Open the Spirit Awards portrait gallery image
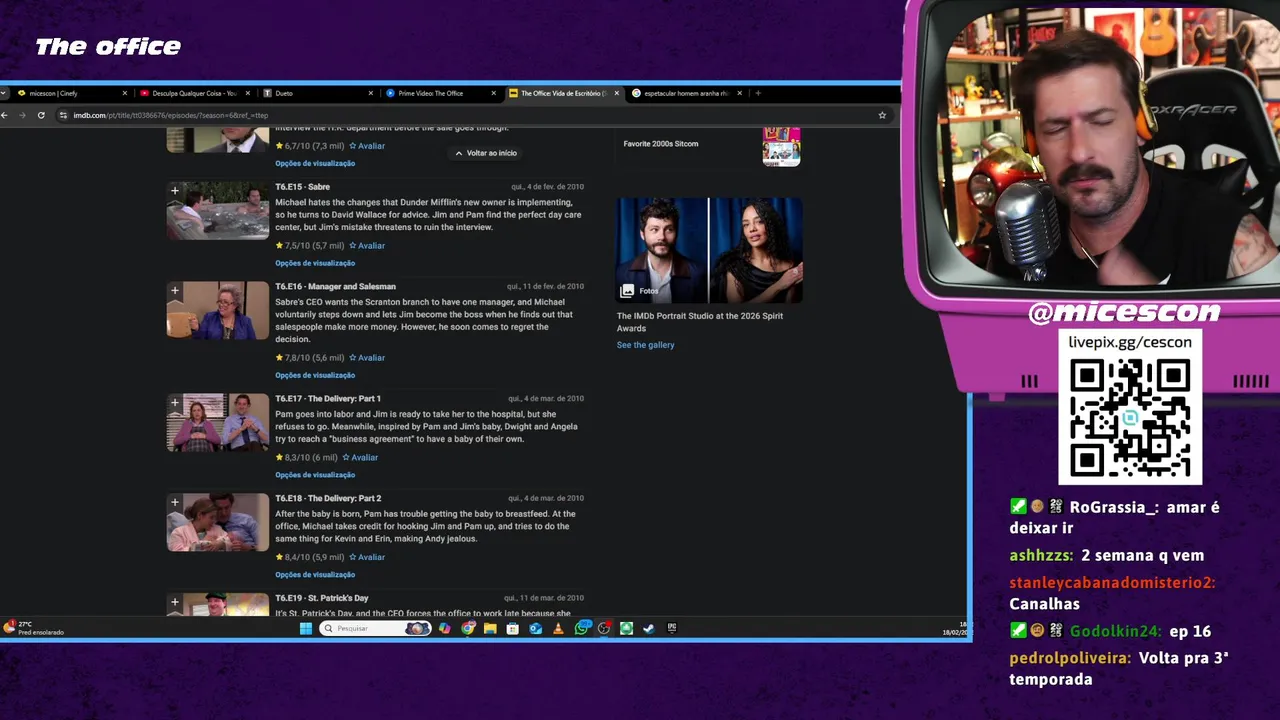 pos(709,250)
